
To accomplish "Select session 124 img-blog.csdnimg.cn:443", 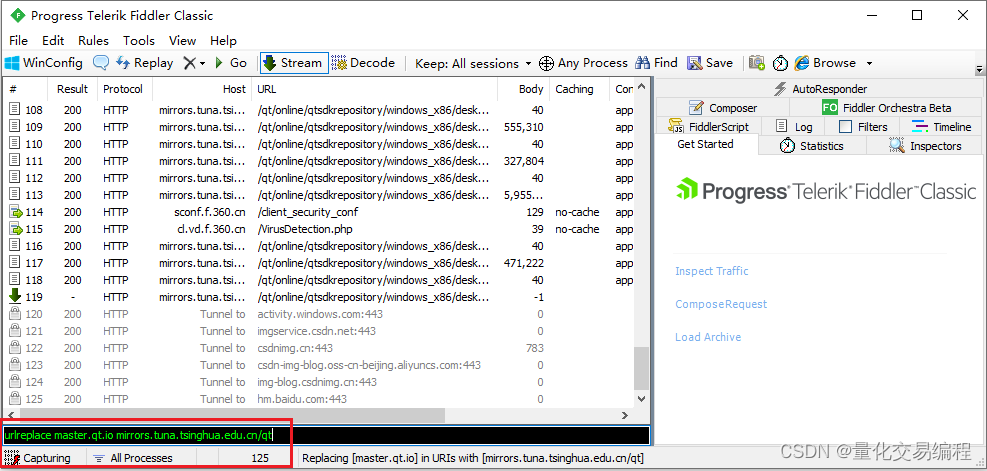I will pyautogui.click(x=321, y=382).
